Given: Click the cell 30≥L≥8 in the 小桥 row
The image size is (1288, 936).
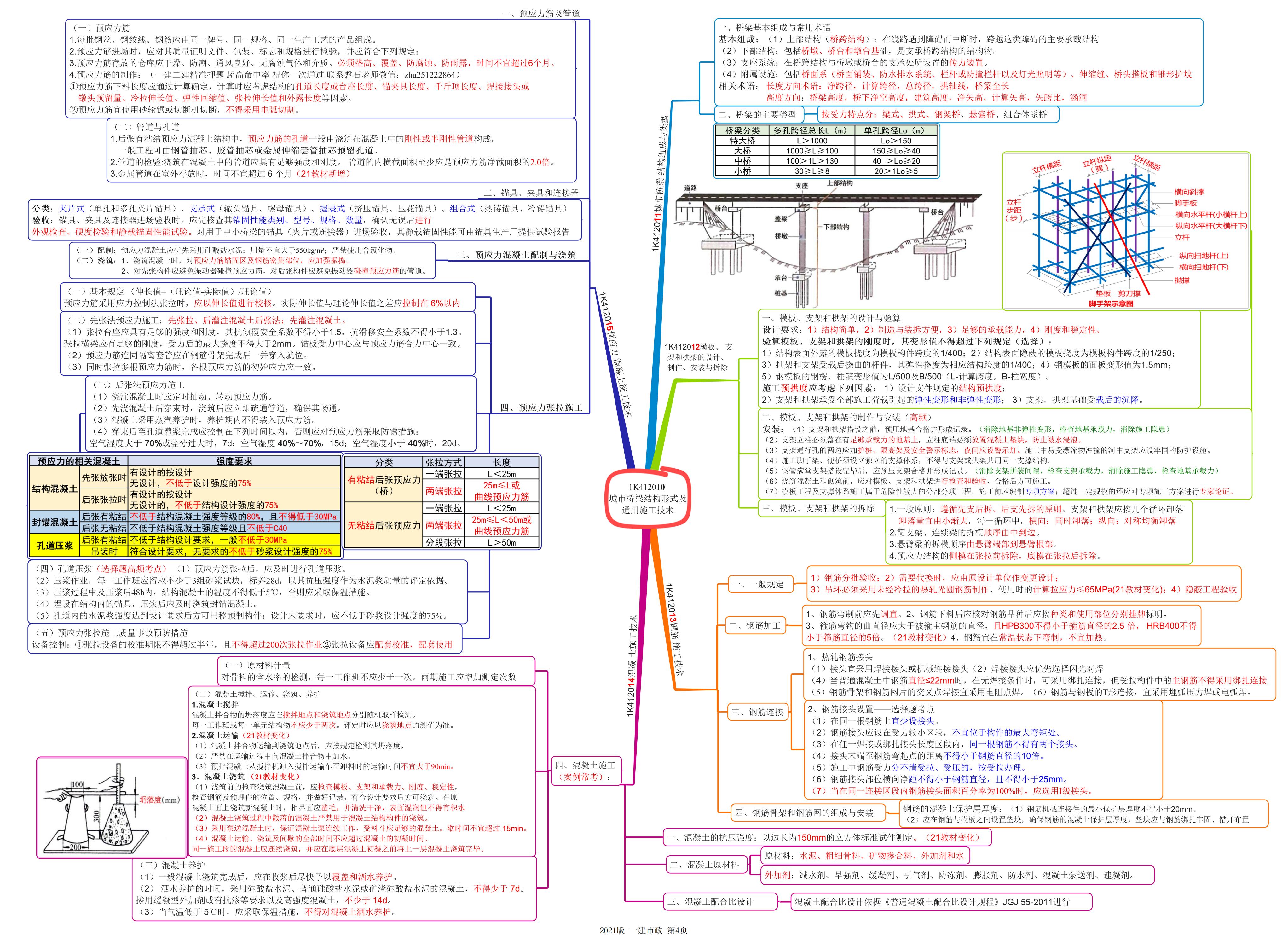Looking at the screenshot, I should (x=811, y=171).
